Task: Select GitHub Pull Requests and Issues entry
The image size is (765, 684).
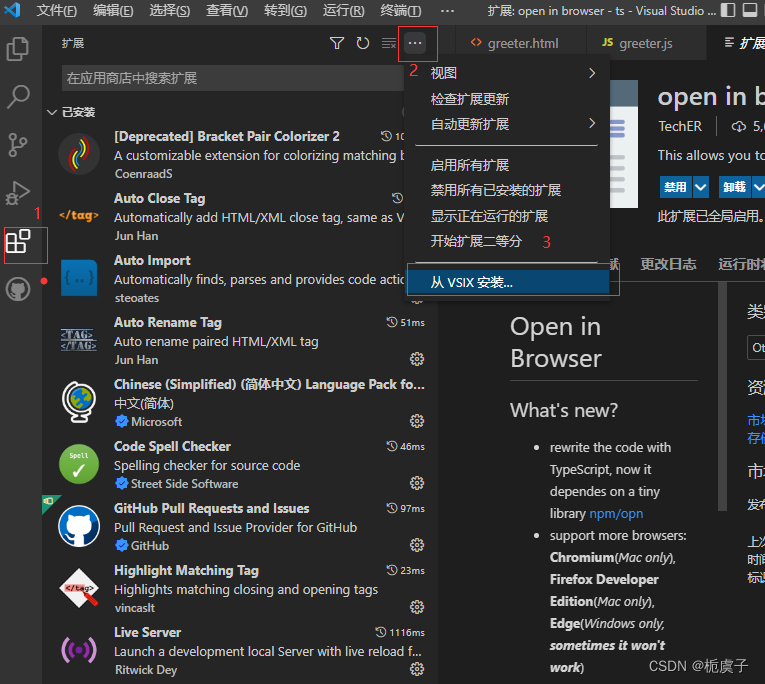Action: pyautogui.click(x=240, y=527)
